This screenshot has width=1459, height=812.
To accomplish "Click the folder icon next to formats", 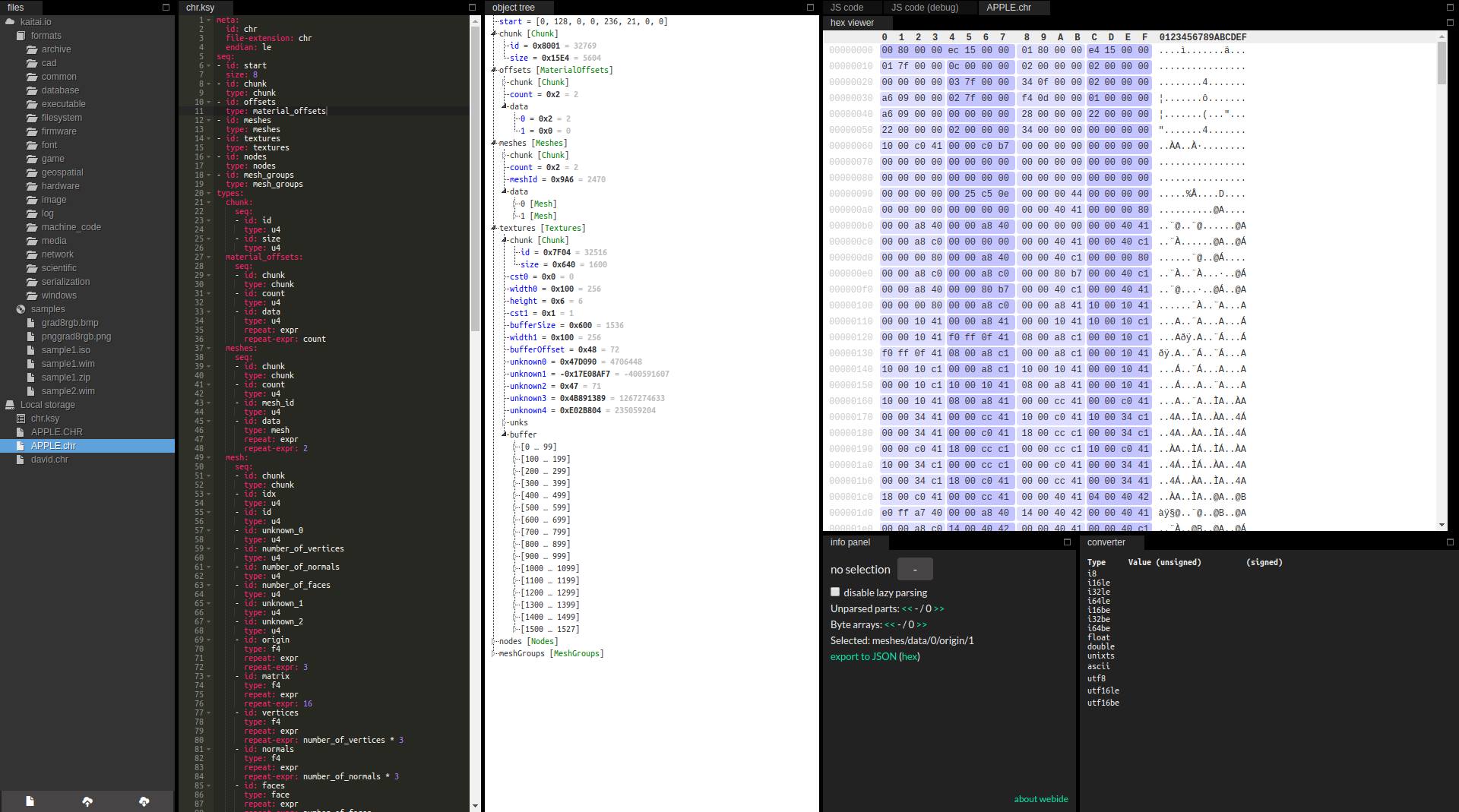I will point(21,36).
